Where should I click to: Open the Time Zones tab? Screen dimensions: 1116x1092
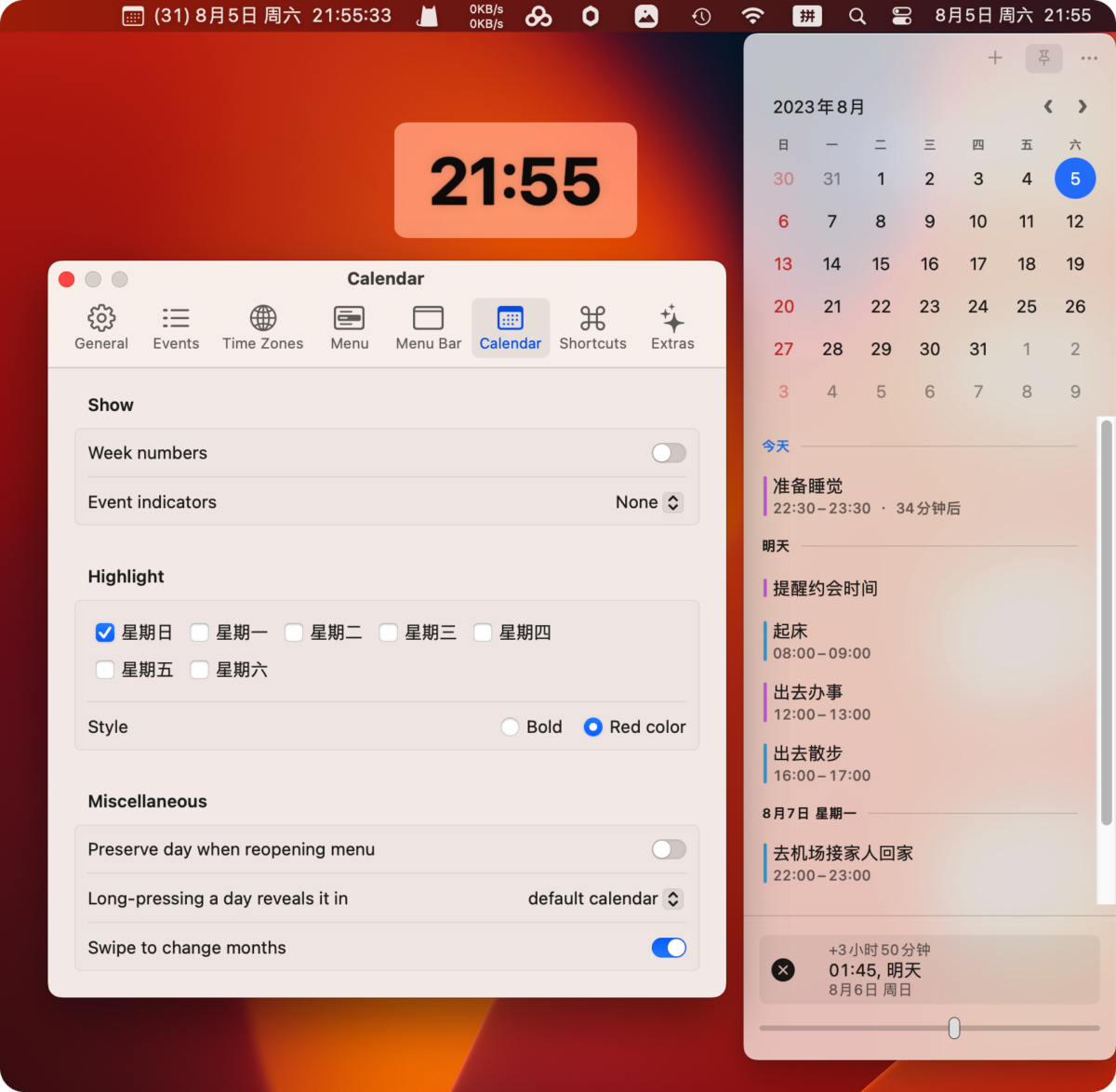coord(263,327)
